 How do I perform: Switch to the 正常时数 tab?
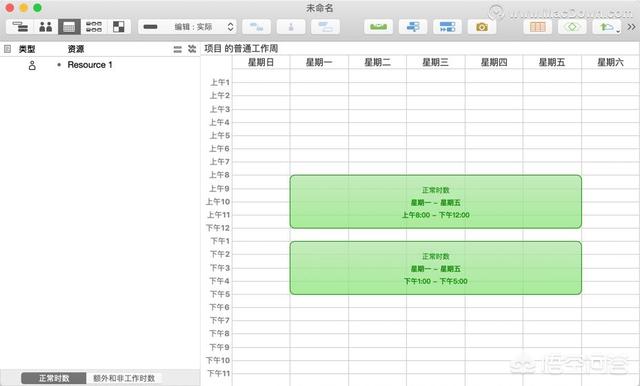coord(54,378)
